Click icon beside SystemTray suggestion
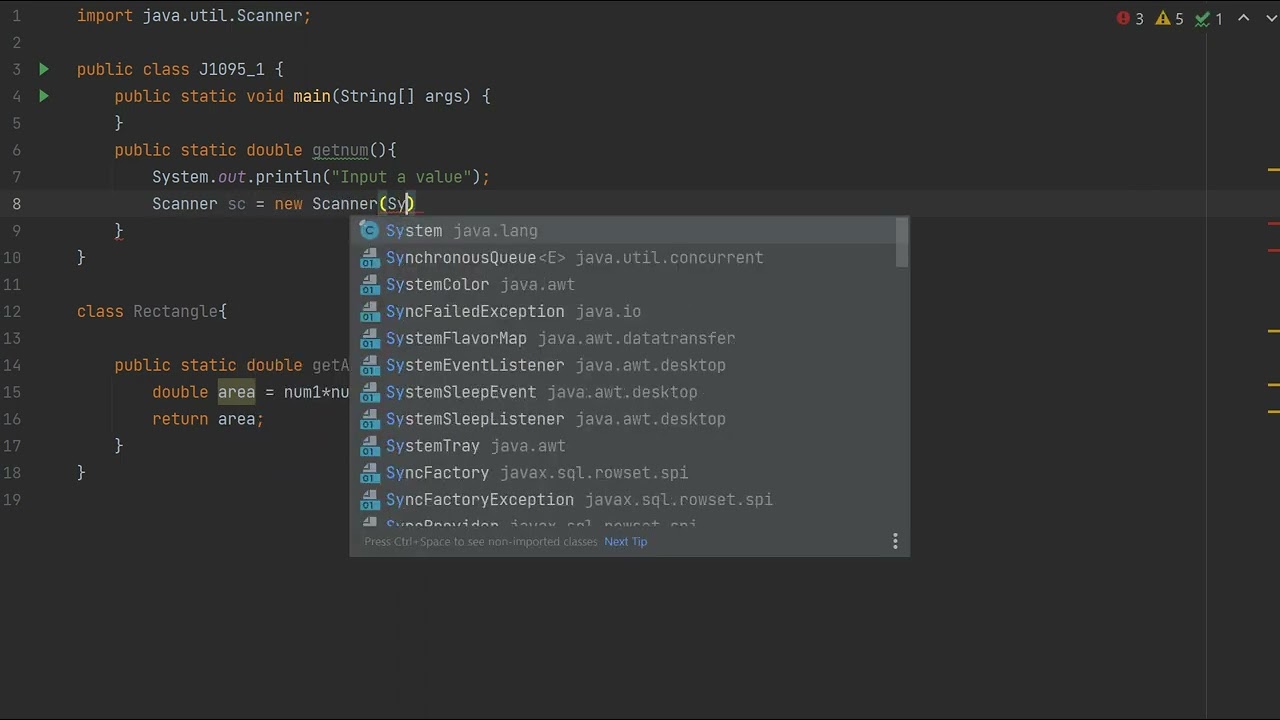 [369, 447]
